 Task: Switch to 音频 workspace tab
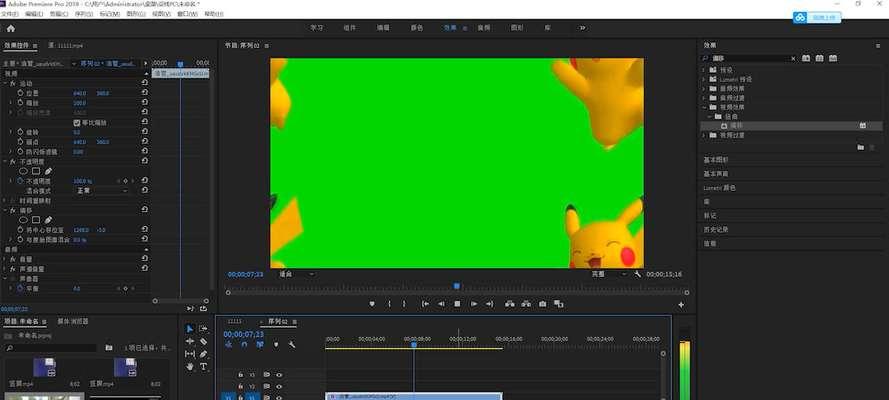[484, 28]
